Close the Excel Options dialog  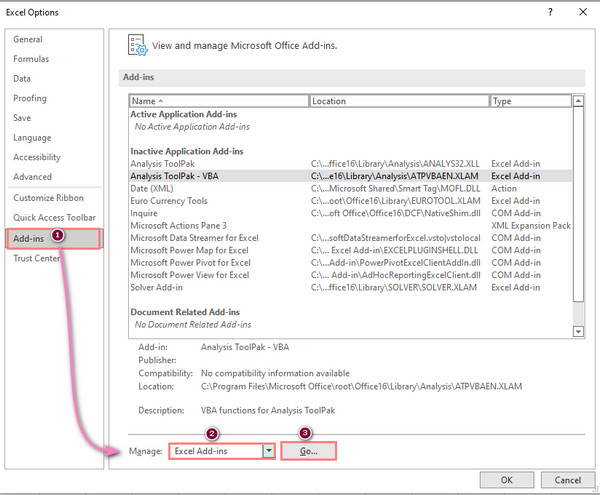coord(583,12)
